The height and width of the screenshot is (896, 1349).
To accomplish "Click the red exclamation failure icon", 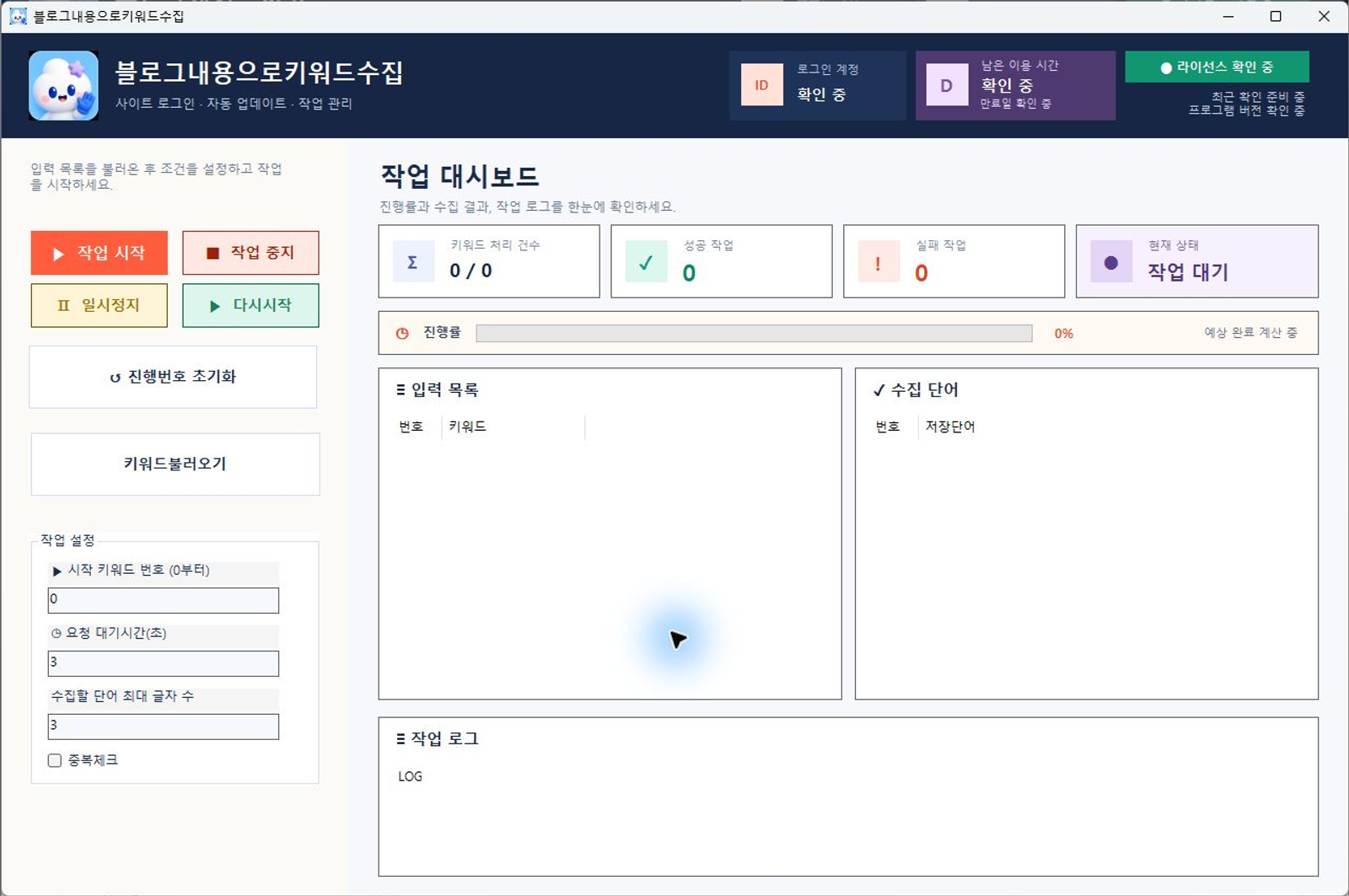I will [x=879, y=262].
